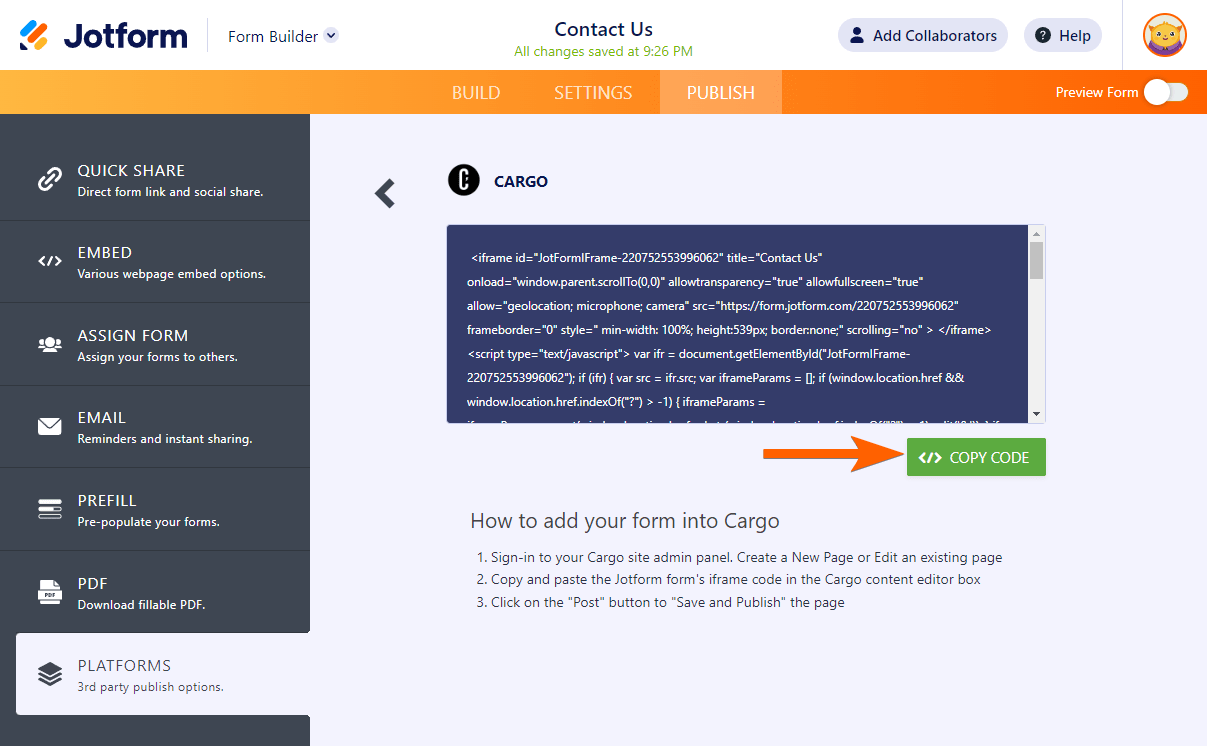Screen dimensions: 1207x746
Task: Click the Jotform logo
Action: (x=103, y=36)
